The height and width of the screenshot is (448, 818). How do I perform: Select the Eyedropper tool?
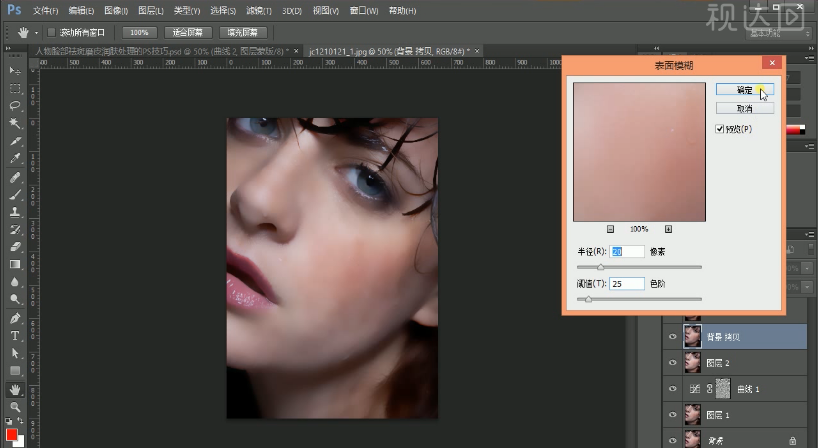pyautogui.click(x=15, y=159)
